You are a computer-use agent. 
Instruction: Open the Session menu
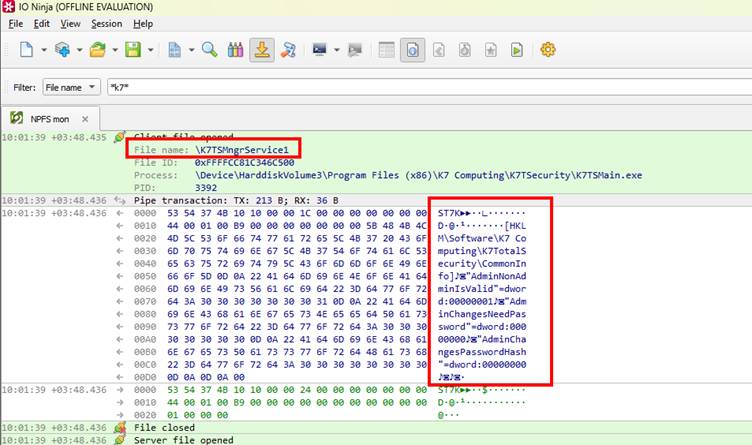(x=106, y=23)
